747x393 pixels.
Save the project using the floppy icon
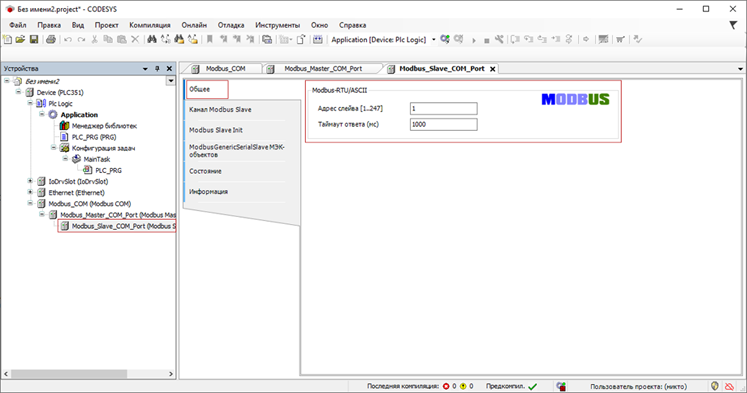point(34,40)
